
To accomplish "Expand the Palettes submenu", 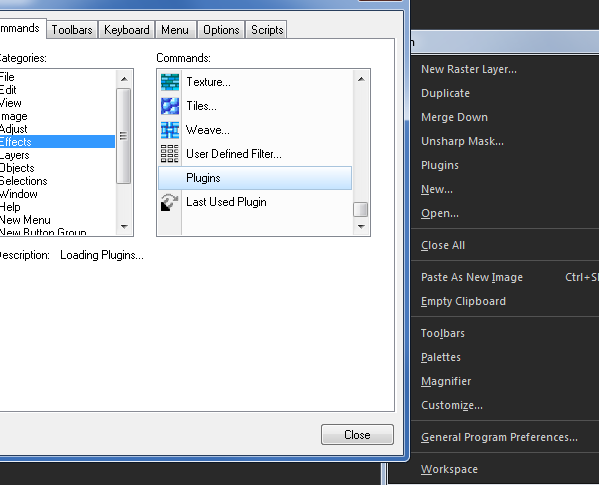I will click(x=441, y=357).
